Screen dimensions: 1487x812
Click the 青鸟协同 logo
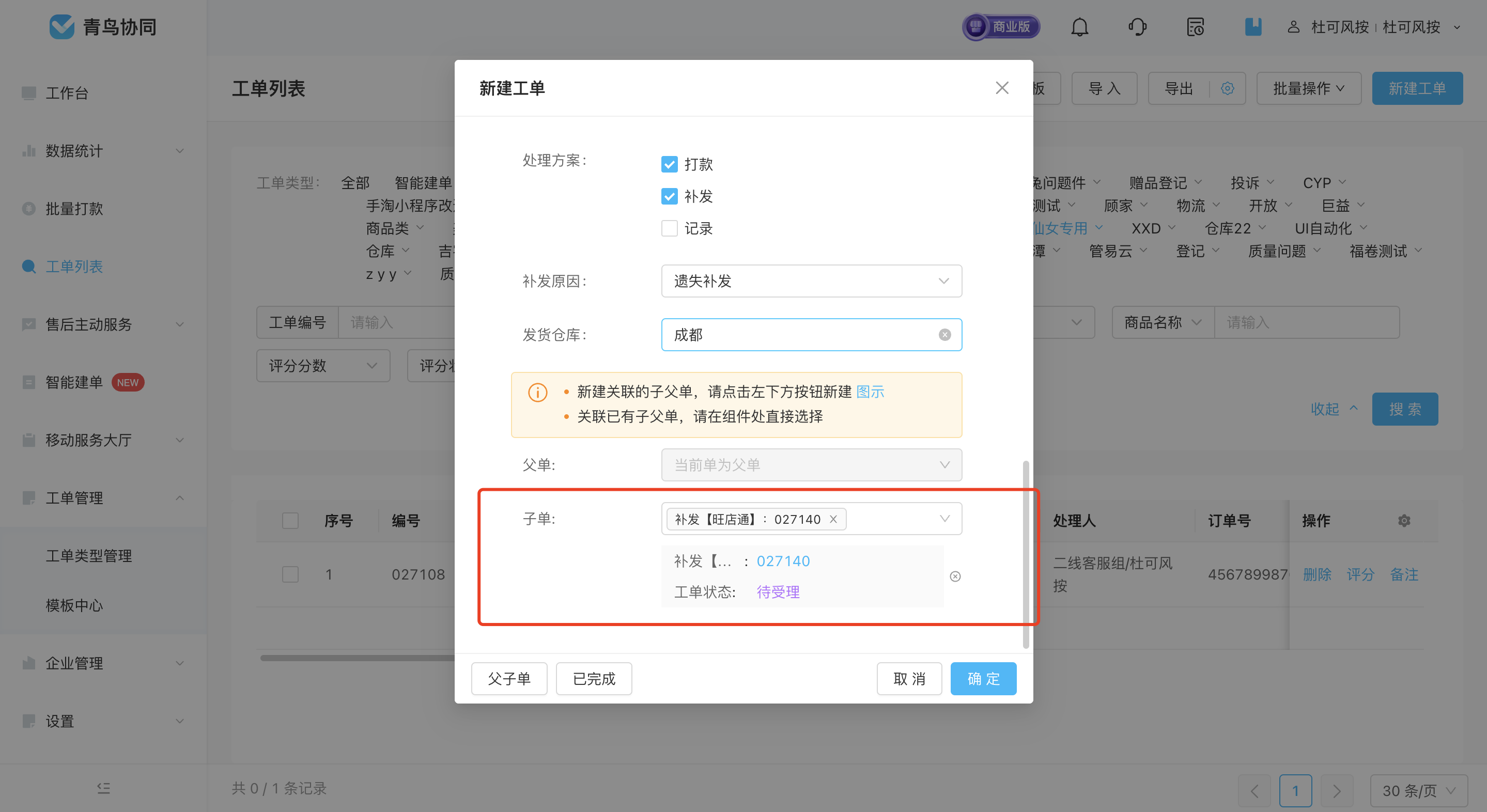tap(103, 26)
